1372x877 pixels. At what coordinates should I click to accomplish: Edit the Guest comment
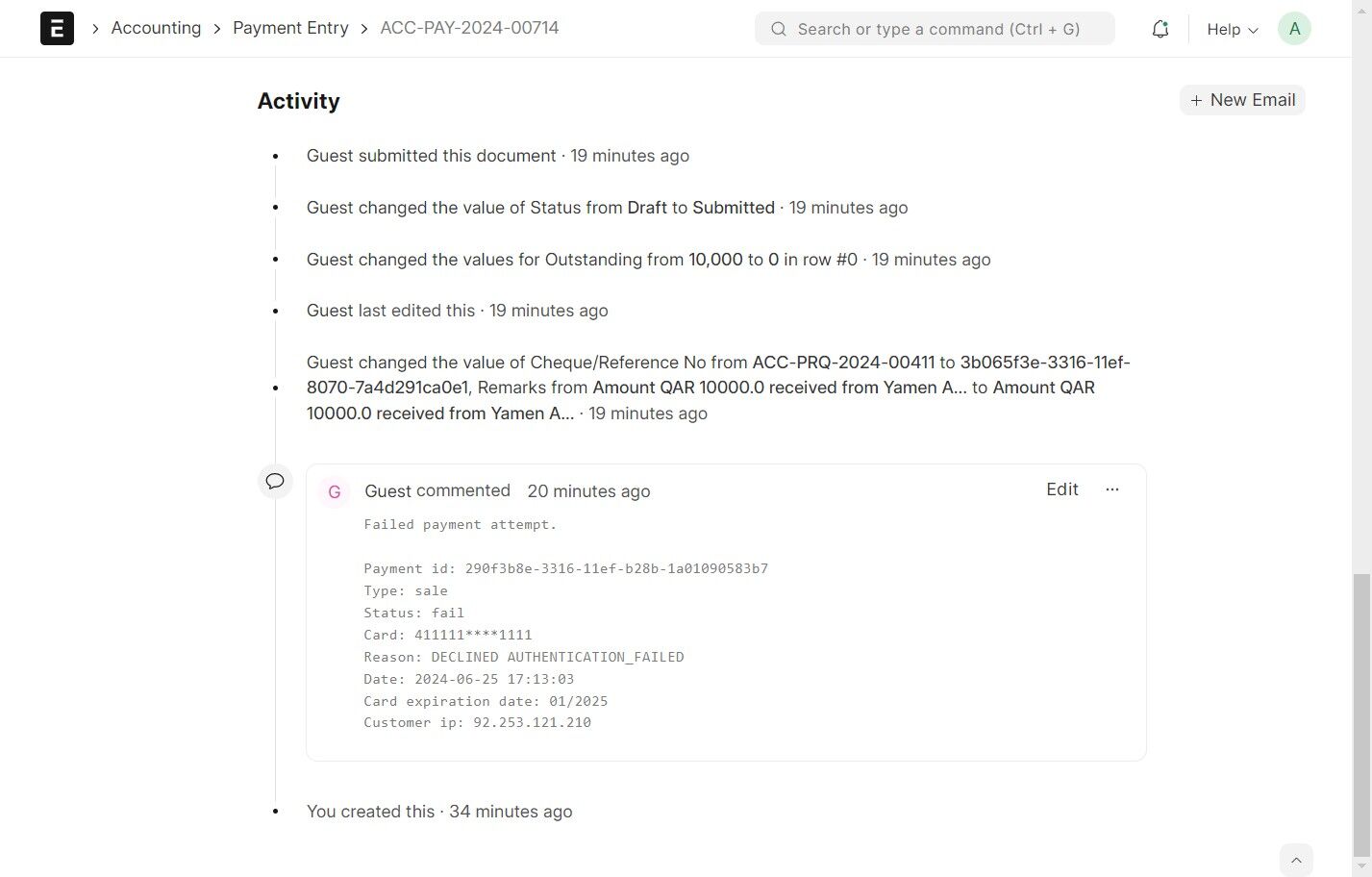point(1061,489)
